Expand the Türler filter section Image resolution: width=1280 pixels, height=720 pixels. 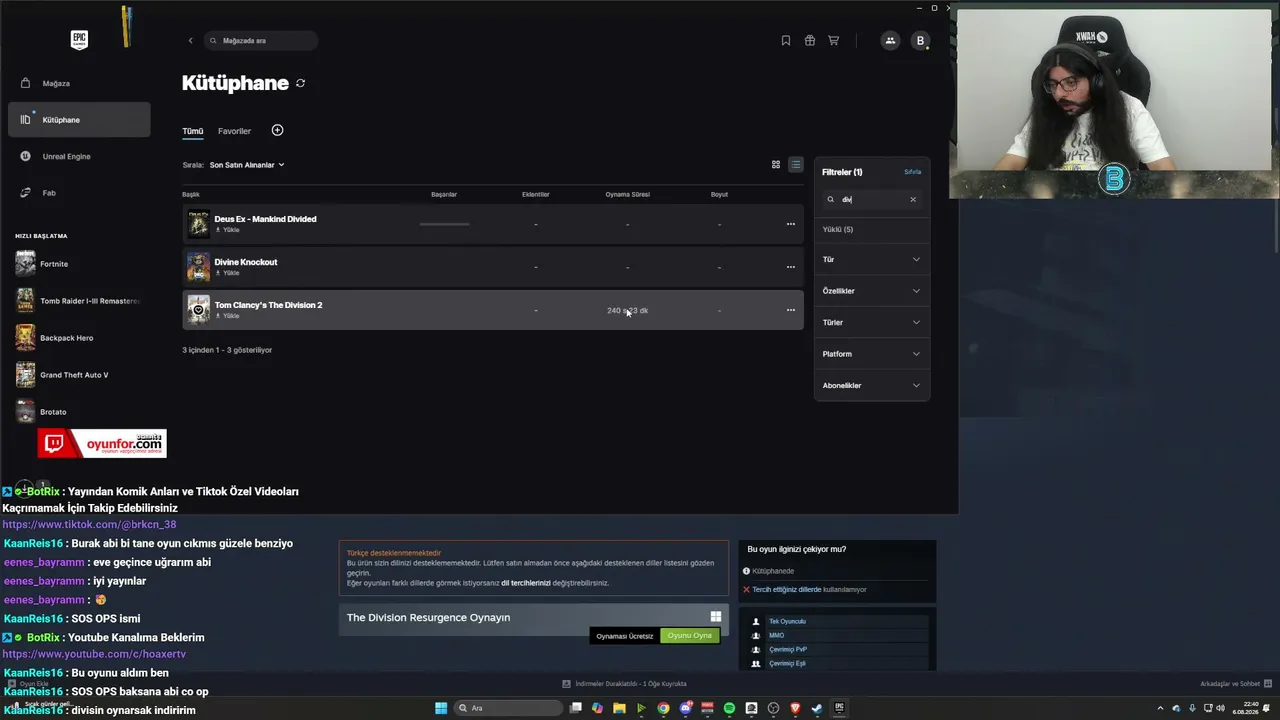tap(871, 323)
